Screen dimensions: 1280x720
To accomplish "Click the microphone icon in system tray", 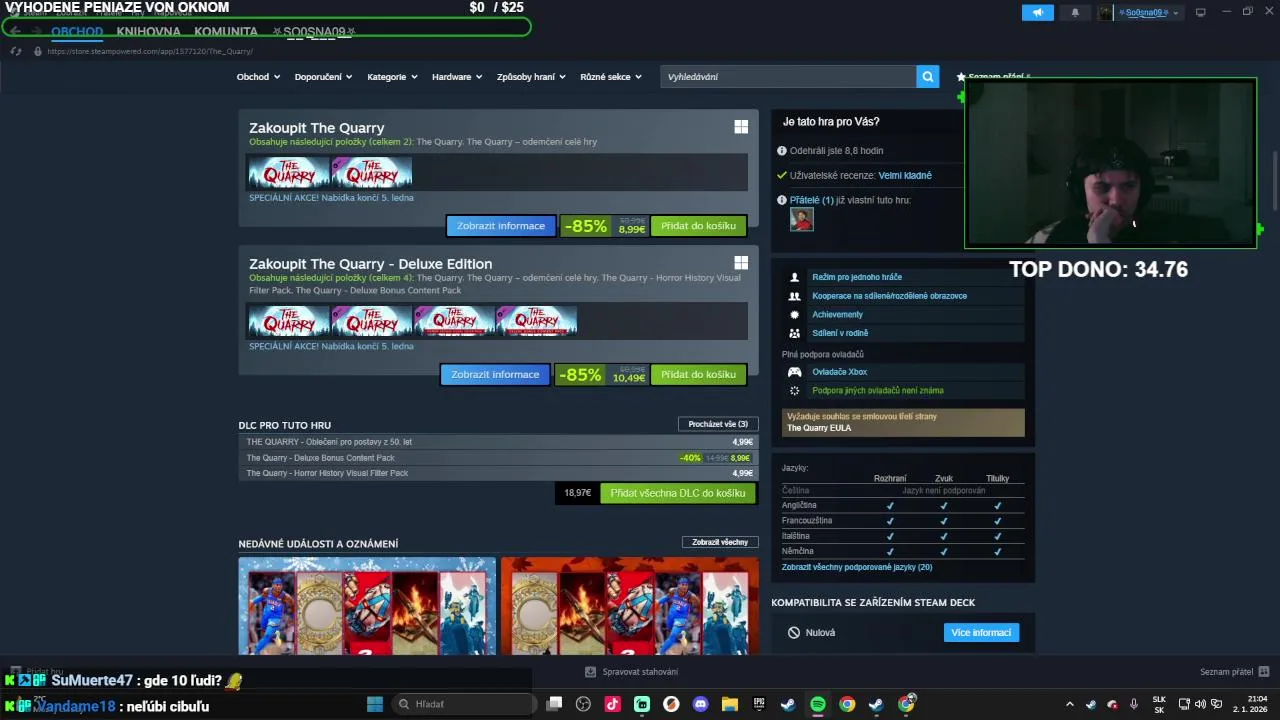I will coord(1134,704).
